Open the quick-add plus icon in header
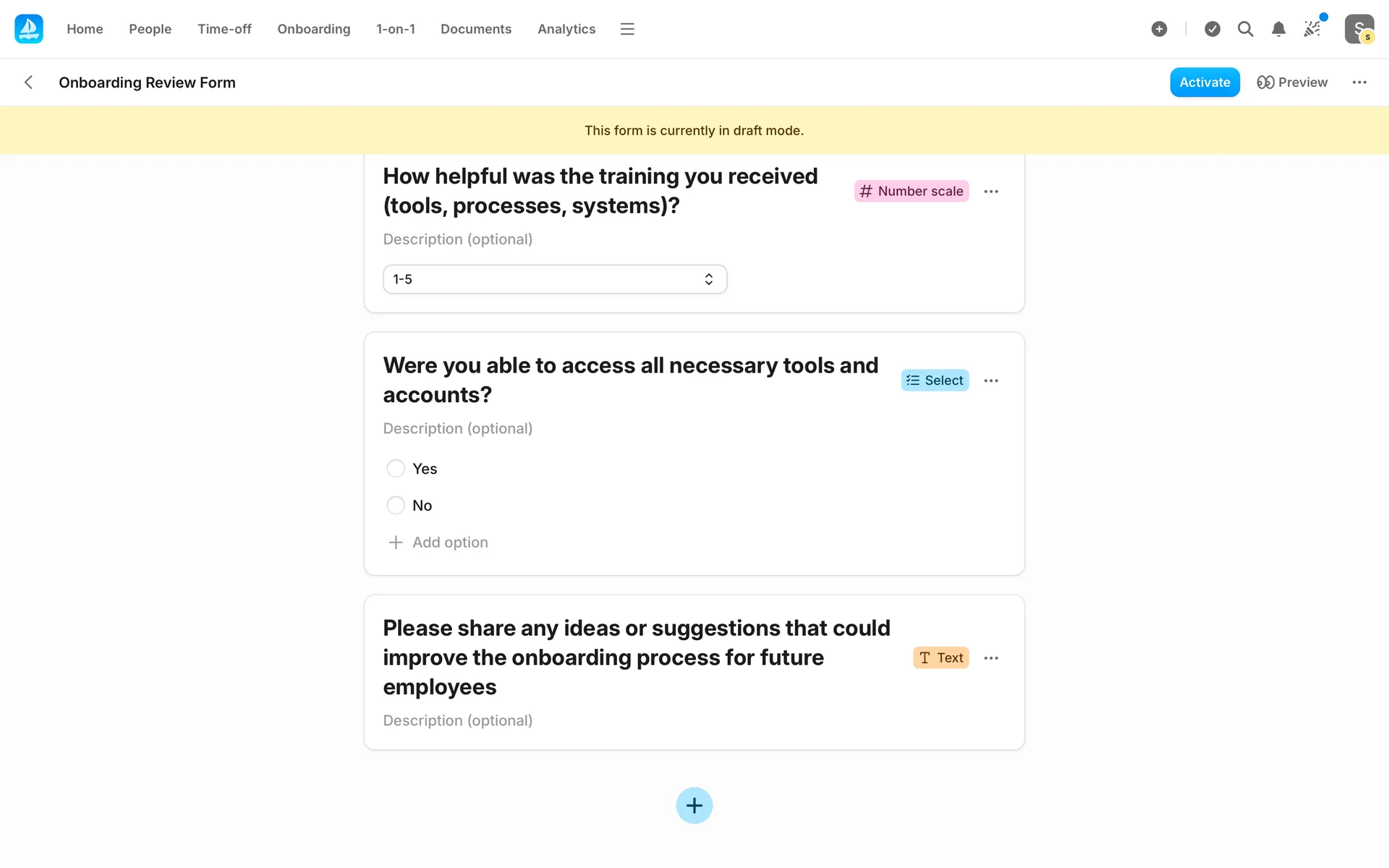1389x868 pixels. 1159,29
